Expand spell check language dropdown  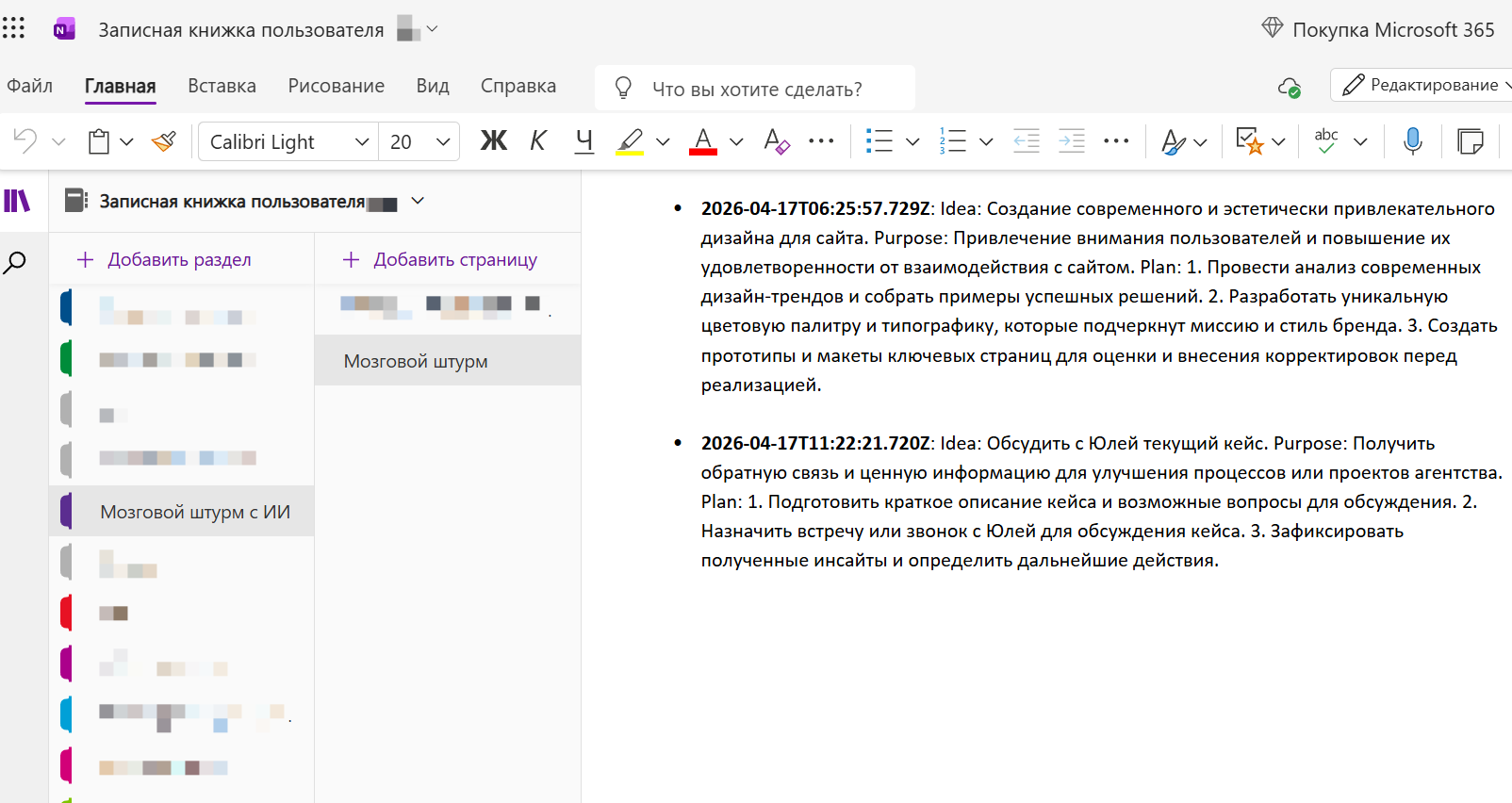1360,141
